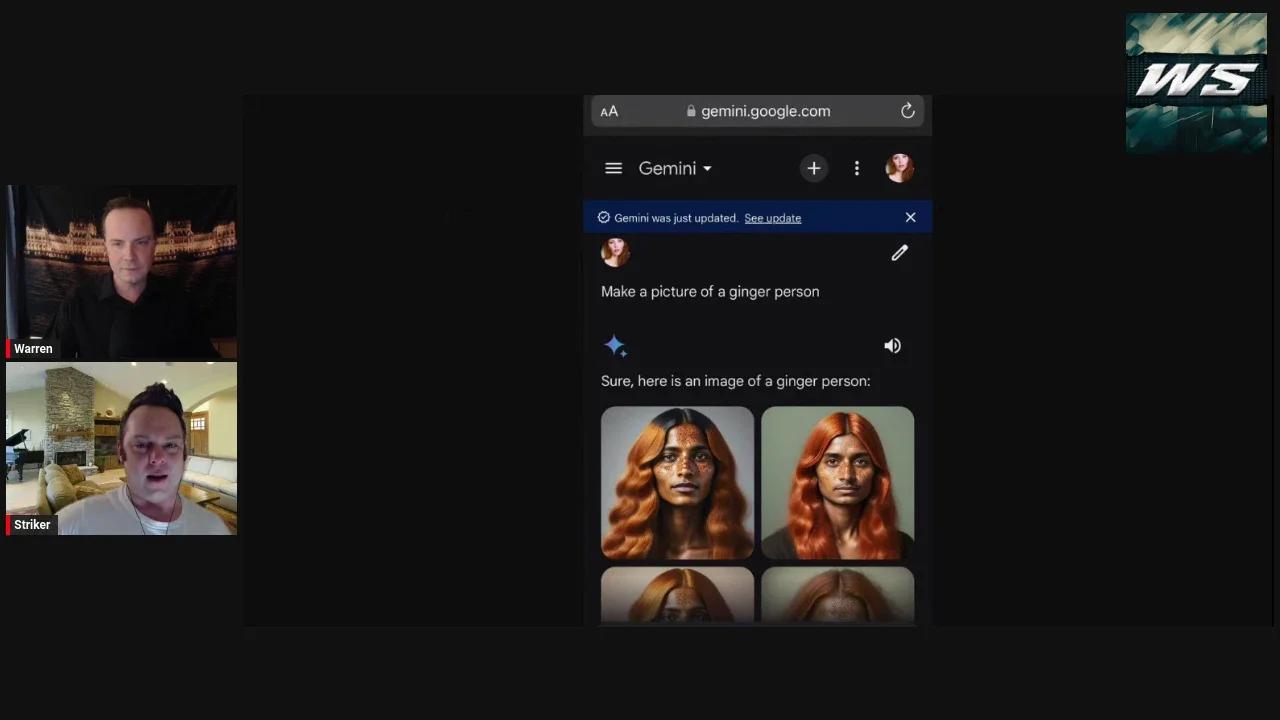Reload the page in the address bar
The image size is (1280, 720).
click(908, 111)
